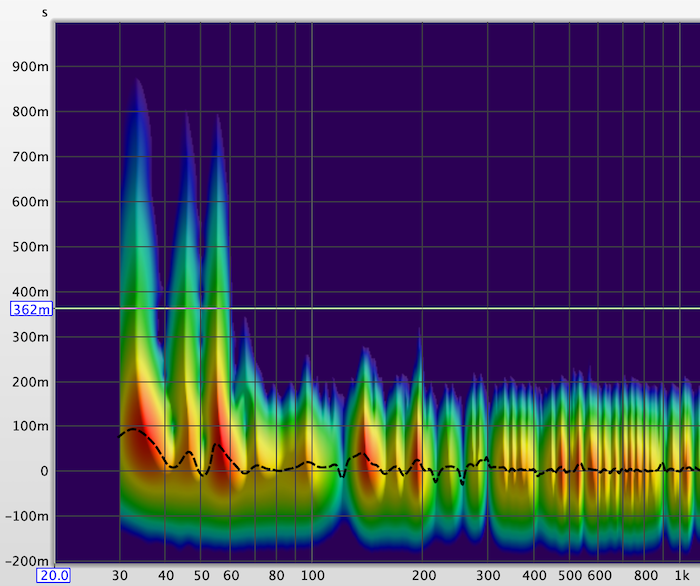Click the horizontal time cursor line at 362m
The width and height of the screenshot is (700, 586).
click(x=377, y=308)
